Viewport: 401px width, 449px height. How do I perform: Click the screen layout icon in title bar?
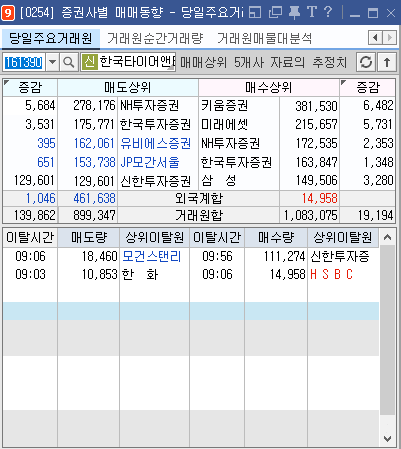(255, 13)
